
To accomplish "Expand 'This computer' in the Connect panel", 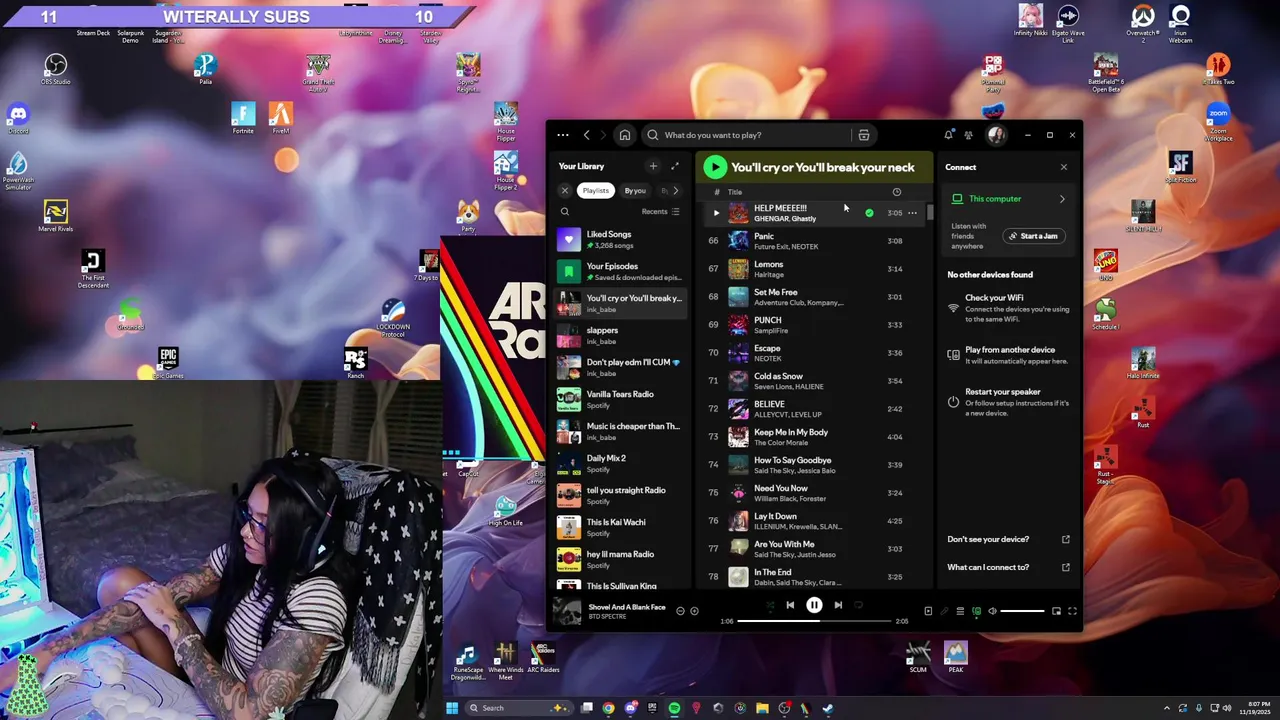I will pos(1009,199).
